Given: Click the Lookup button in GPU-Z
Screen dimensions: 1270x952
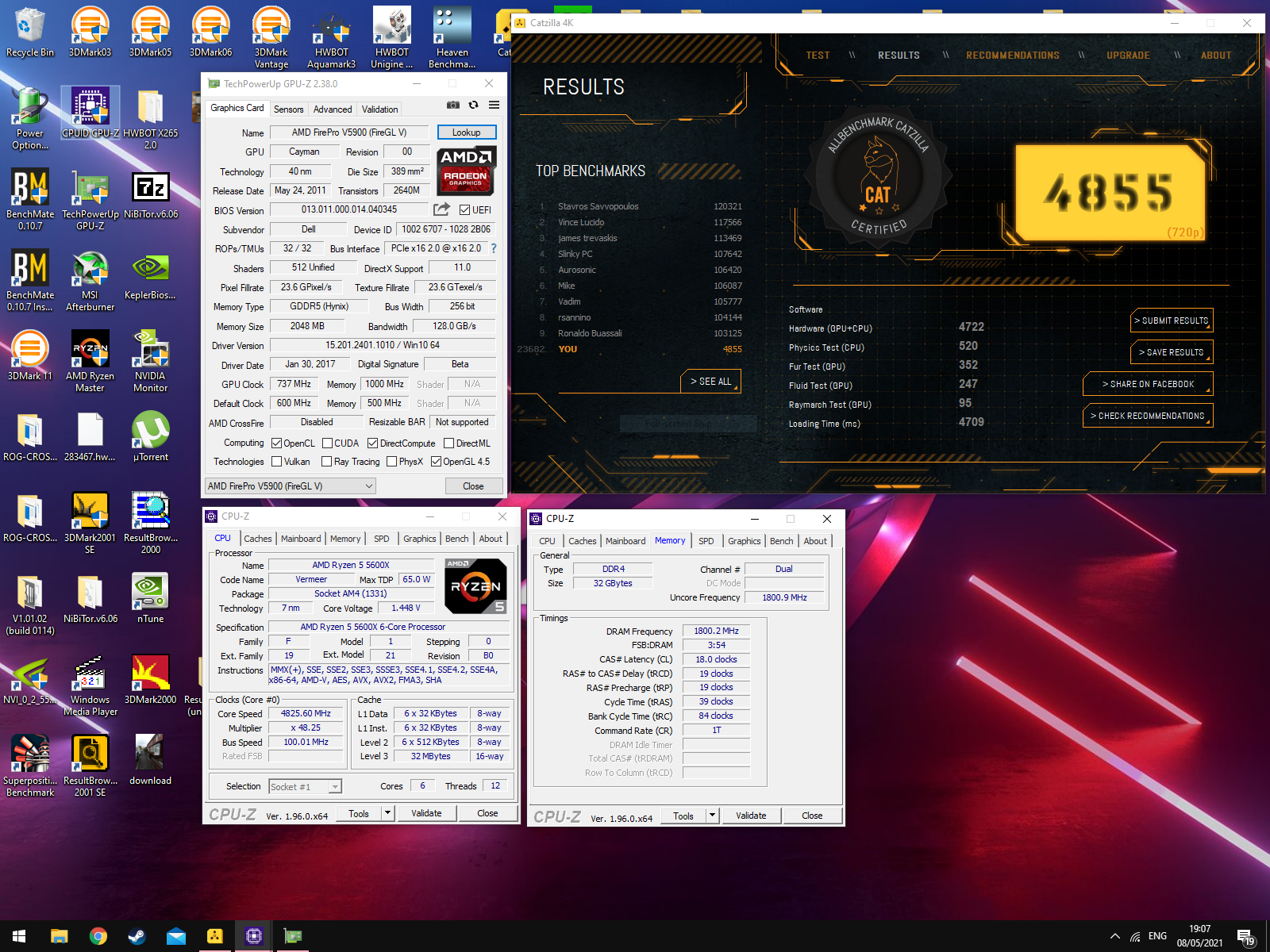Looking at the screenshot, I should point(467,132).
